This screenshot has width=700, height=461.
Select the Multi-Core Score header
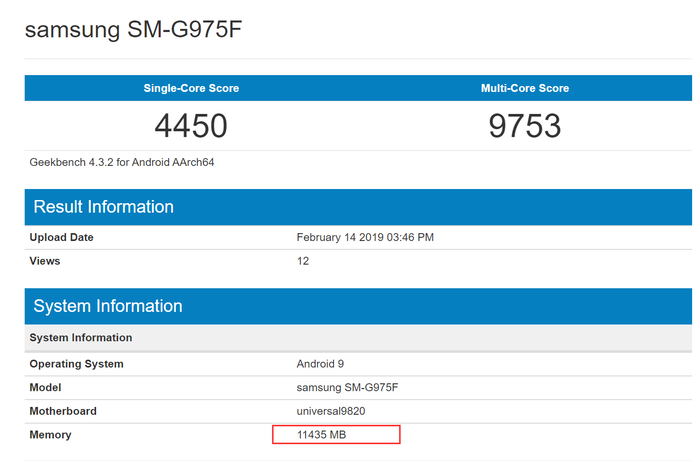click(x=525, y=88)
